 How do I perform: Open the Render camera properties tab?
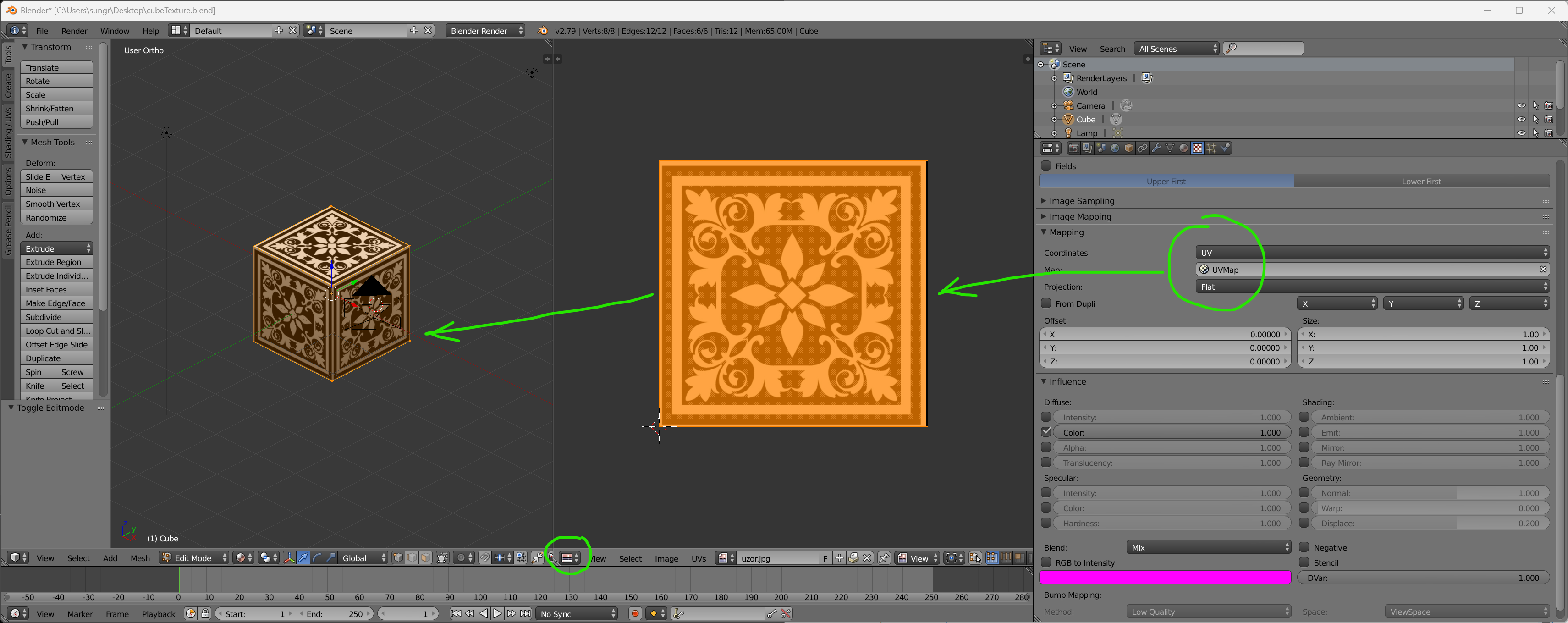pyautogui.click(x=1073, y=148)
